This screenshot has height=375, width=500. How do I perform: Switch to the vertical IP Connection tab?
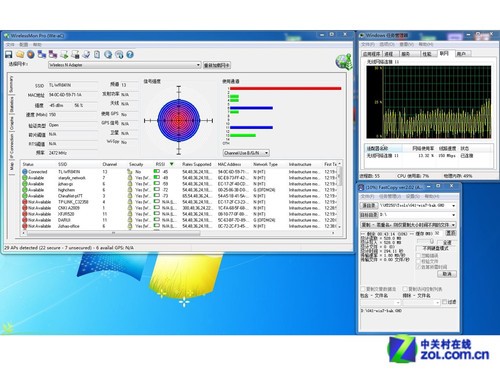[11, 146]
